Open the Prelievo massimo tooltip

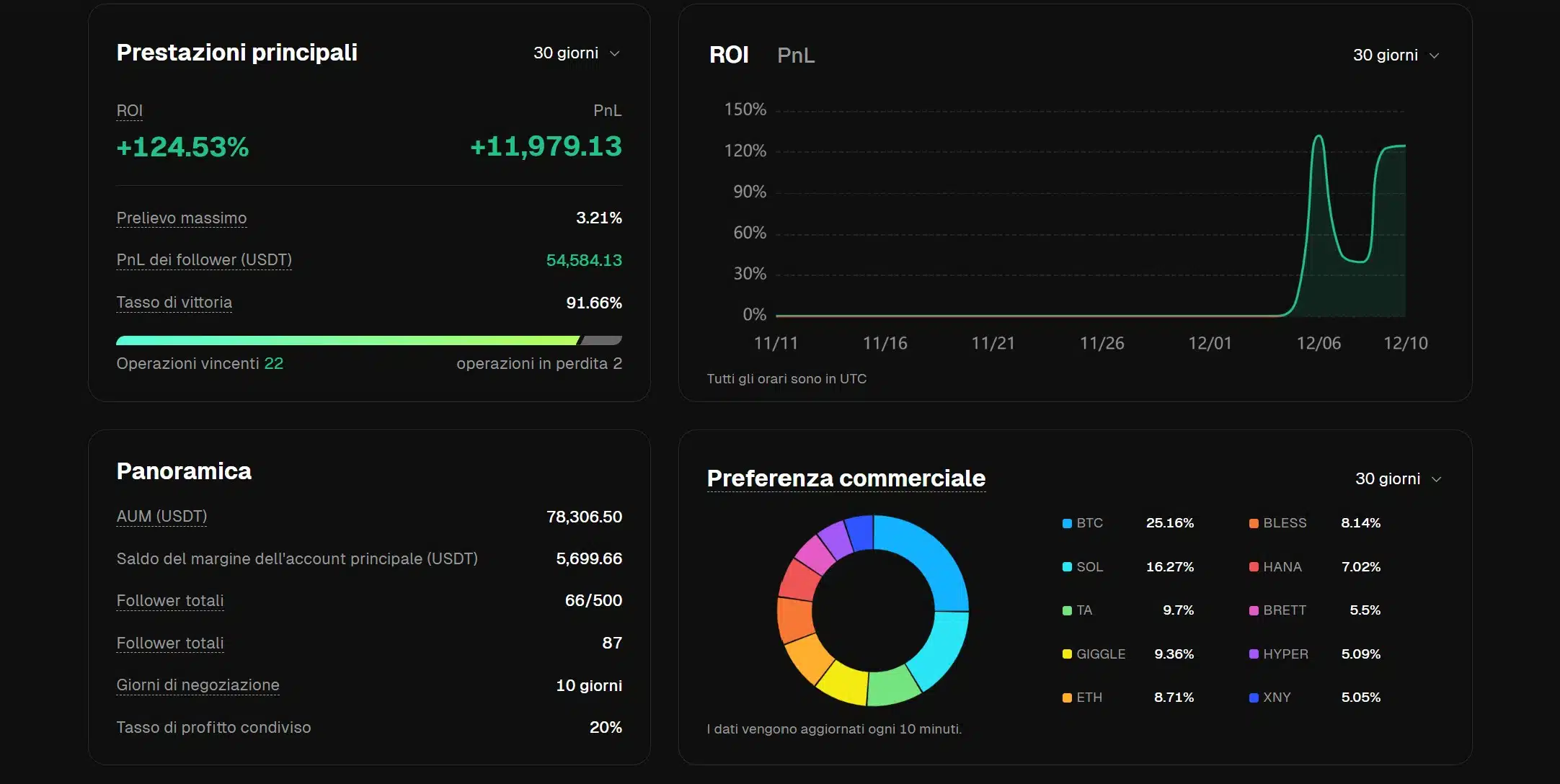(x=181, y=218)
